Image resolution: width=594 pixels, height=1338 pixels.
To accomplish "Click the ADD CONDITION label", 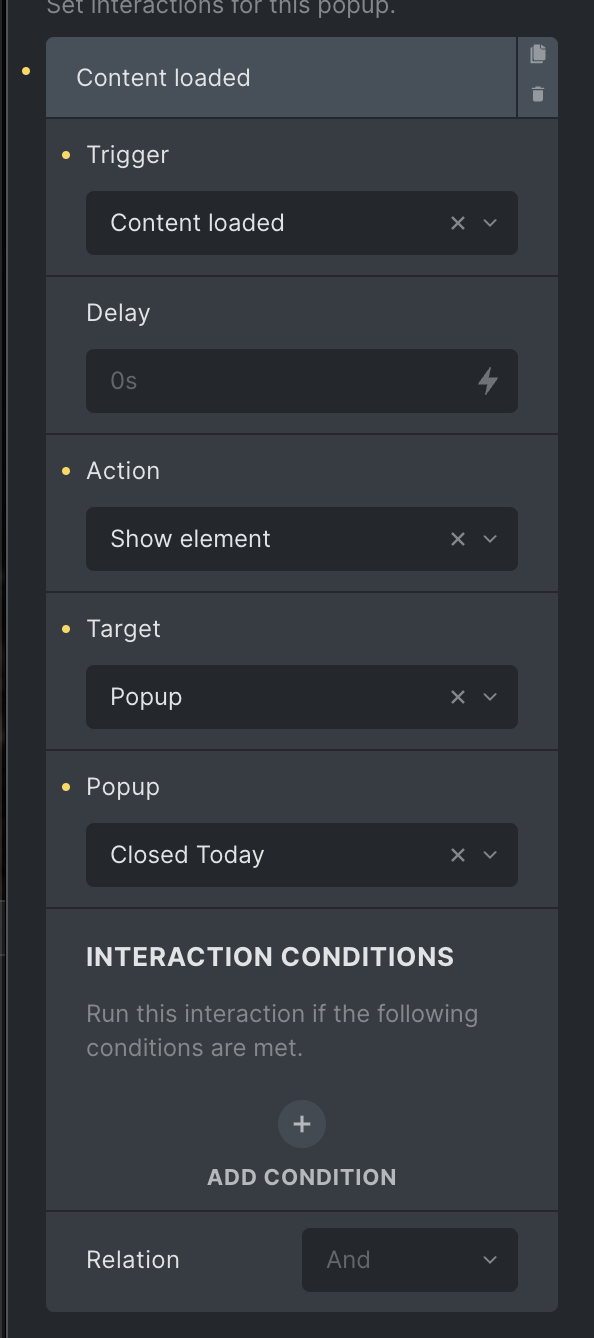I will [302, 1177].
